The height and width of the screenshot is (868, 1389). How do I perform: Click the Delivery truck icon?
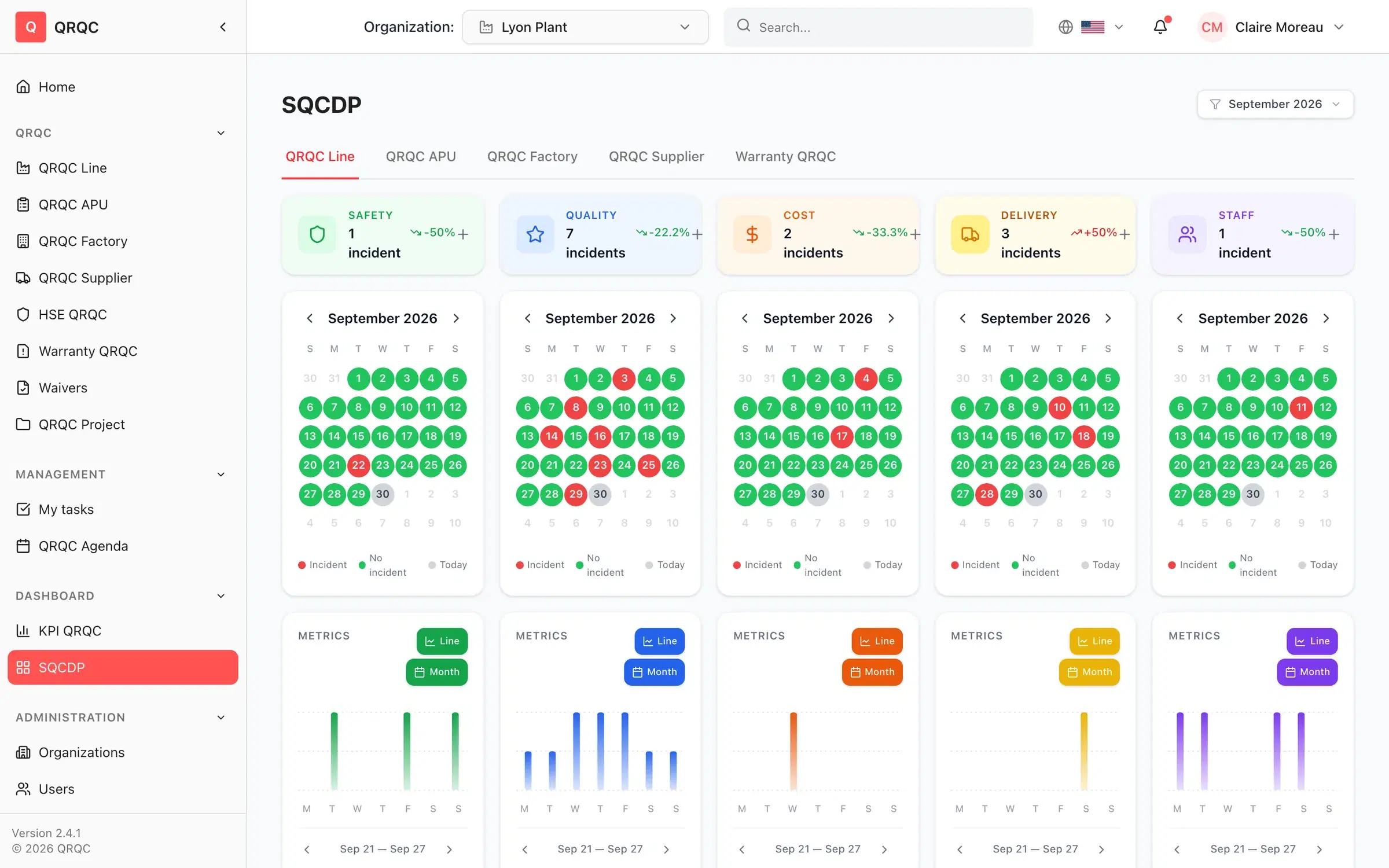pos(970,234)
